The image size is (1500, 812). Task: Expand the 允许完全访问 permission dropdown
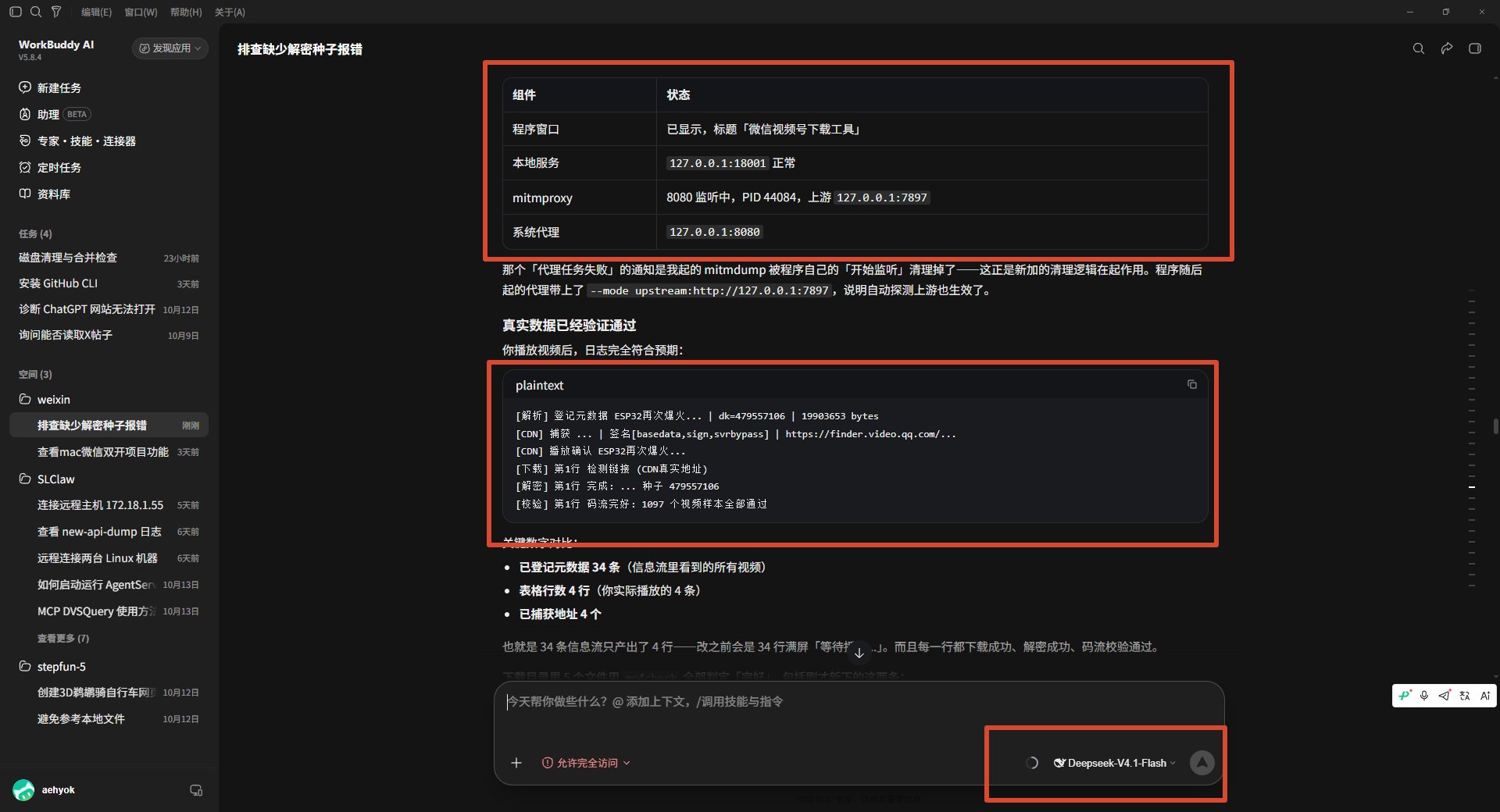[x=586, y=763]
